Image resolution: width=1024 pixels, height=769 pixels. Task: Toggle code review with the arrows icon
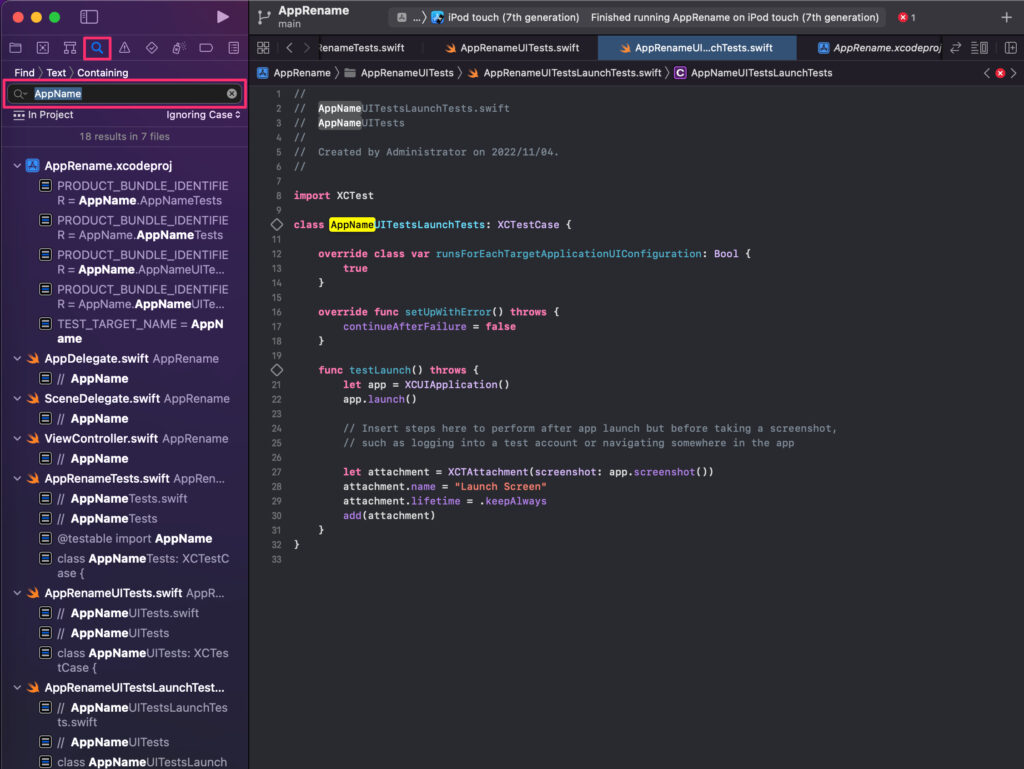tap(955, 48)
